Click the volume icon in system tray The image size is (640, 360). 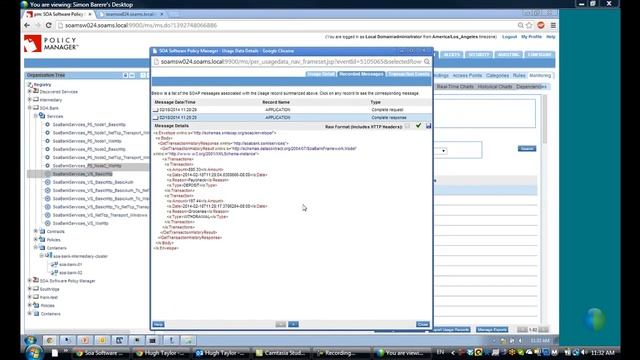[584, 352]
